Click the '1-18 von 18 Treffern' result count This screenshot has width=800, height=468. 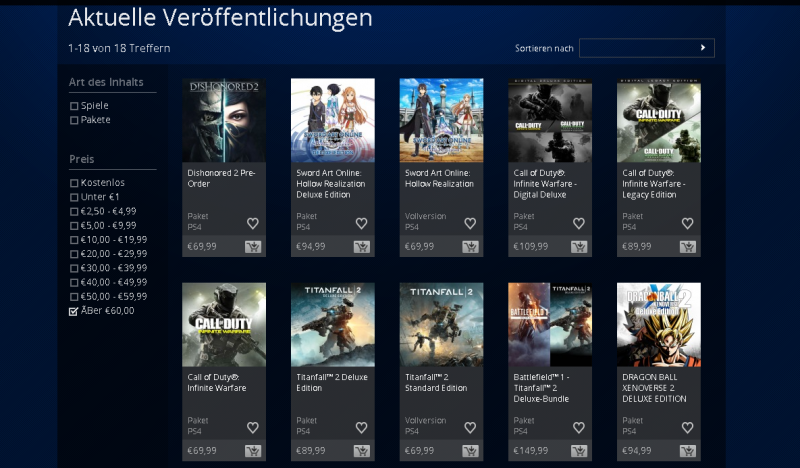119,48
